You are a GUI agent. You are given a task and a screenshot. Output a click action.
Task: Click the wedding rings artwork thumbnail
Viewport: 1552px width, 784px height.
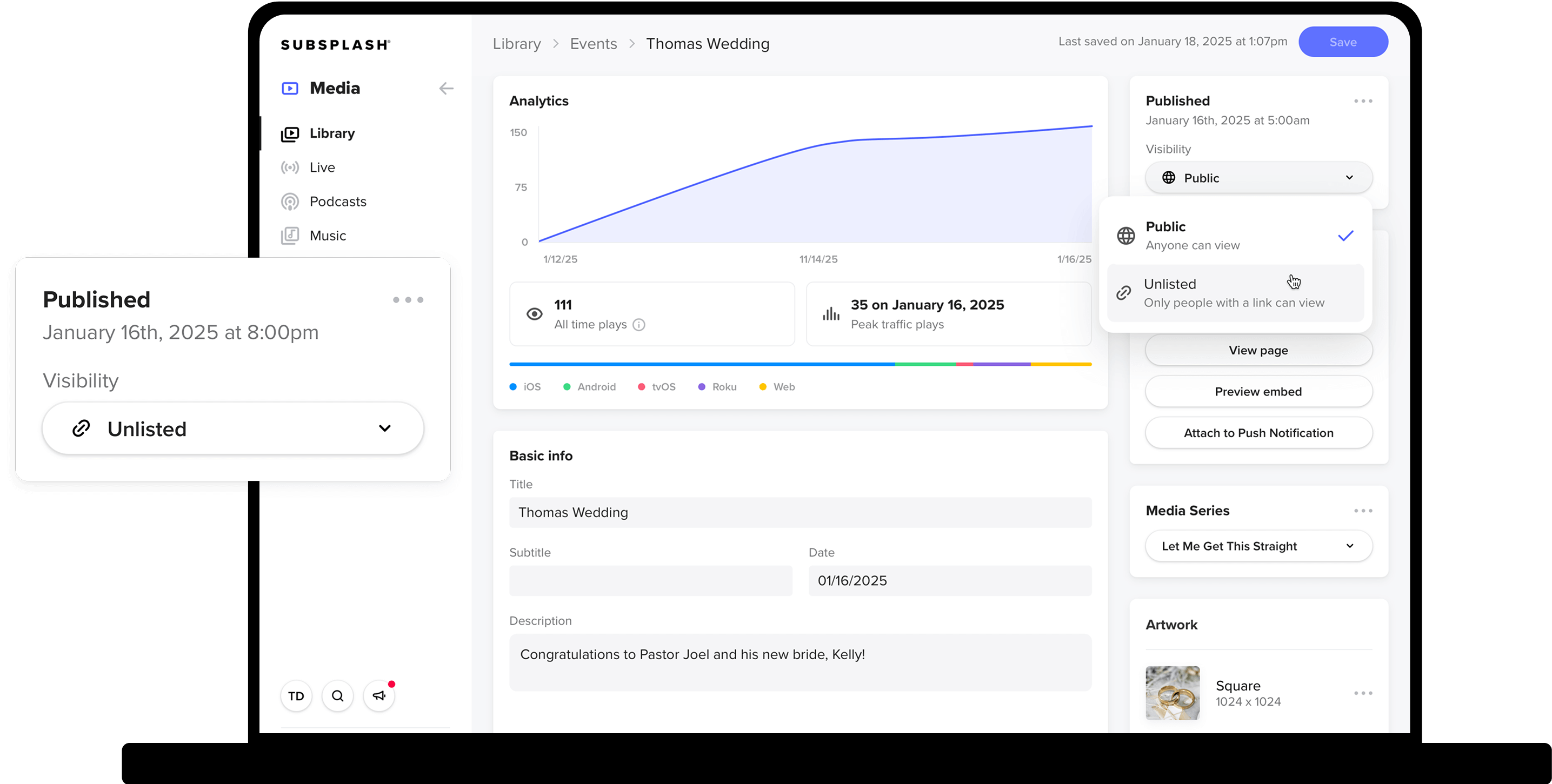1173,693
